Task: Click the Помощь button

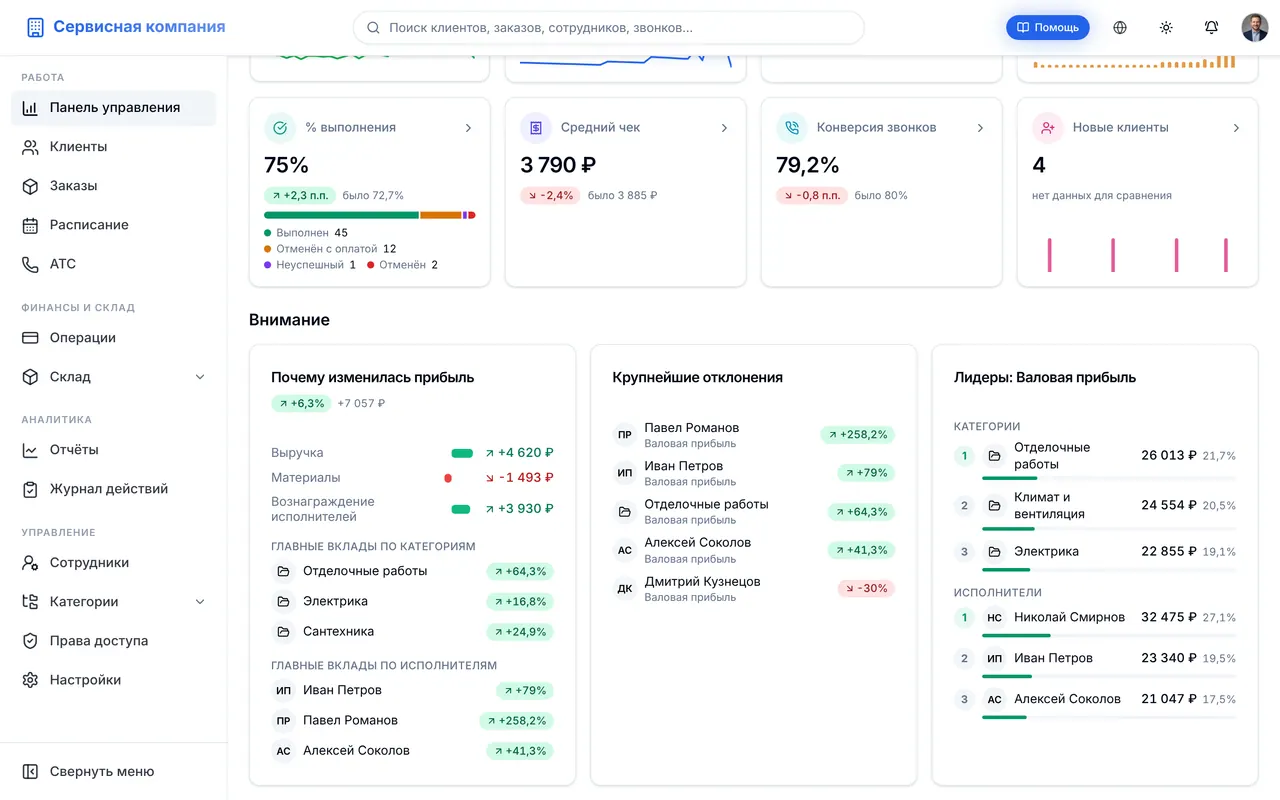Action: 1047,28
